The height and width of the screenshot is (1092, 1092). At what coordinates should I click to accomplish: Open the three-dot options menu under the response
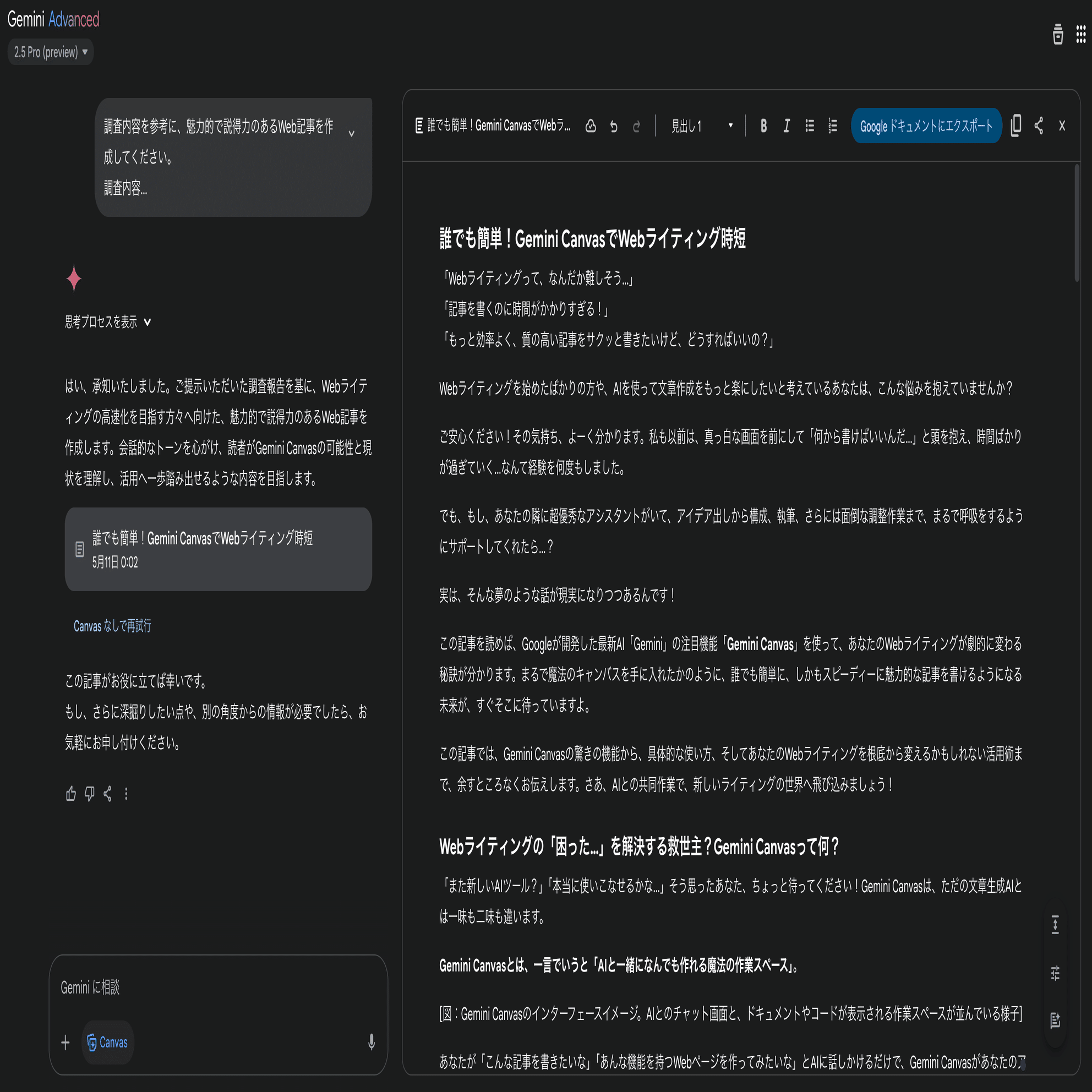pyautogui.click(x=126, y=794)
